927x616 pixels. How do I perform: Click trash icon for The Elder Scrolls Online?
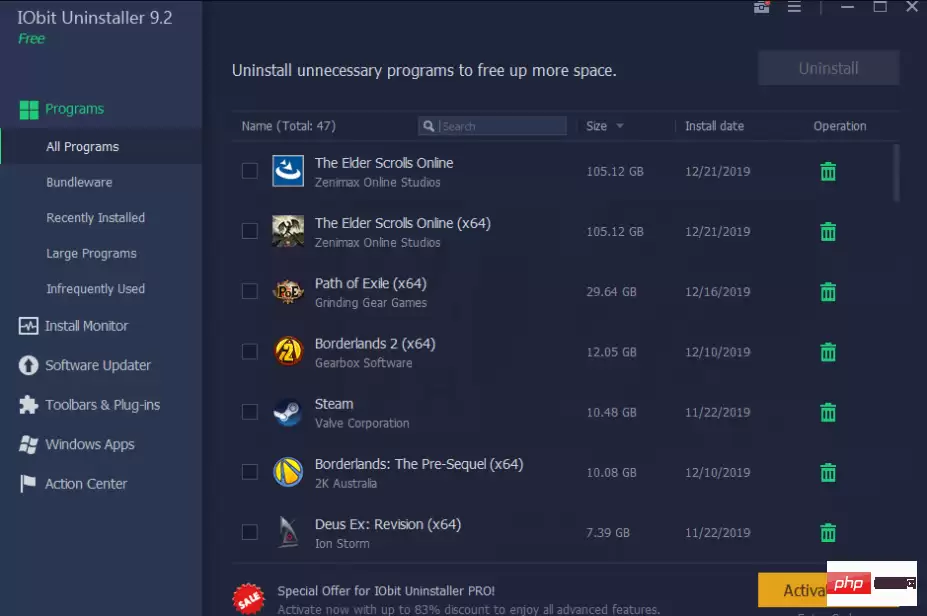(828, 171)
